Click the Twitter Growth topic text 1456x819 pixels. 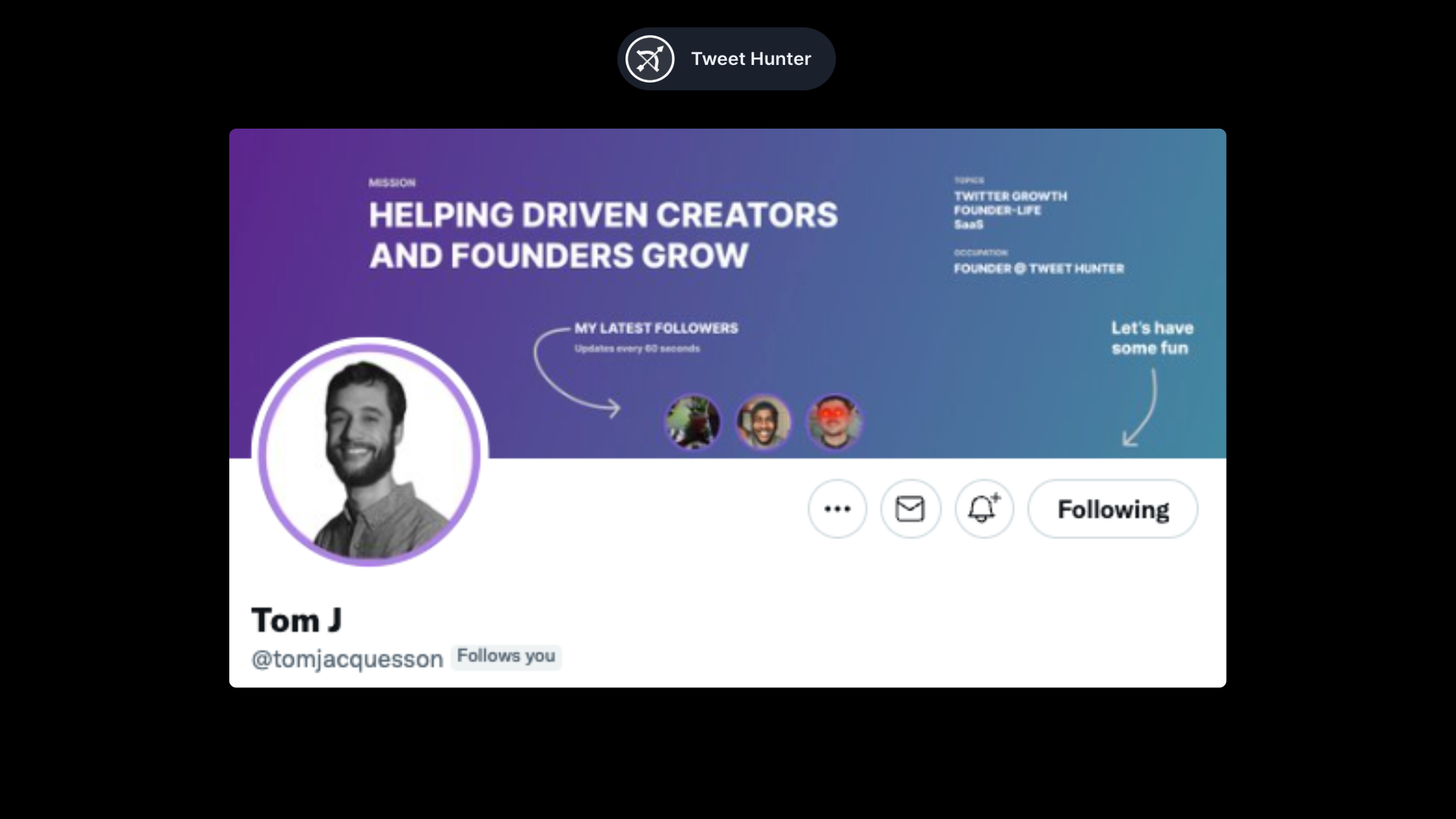click(x=1010, y=197)
